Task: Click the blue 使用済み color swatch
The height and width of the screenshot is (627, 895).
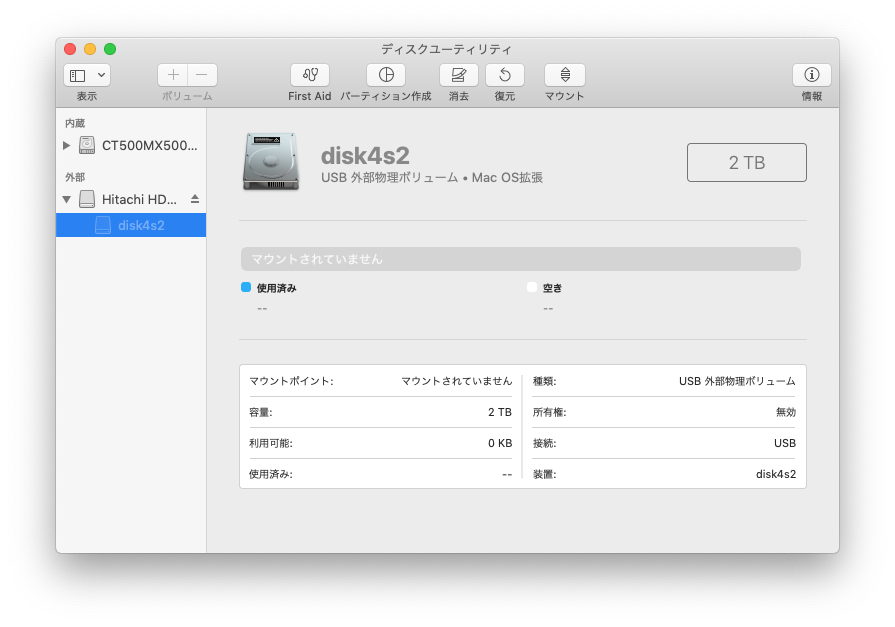Action: [246, 287]
